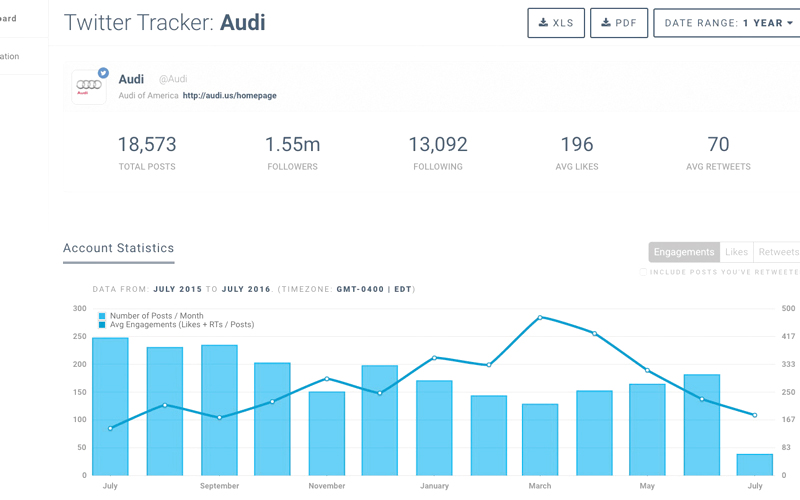The height and width of the screenshot is (500, 800).
Task: Click the @Audi handle
Action: tap(172, 79)
